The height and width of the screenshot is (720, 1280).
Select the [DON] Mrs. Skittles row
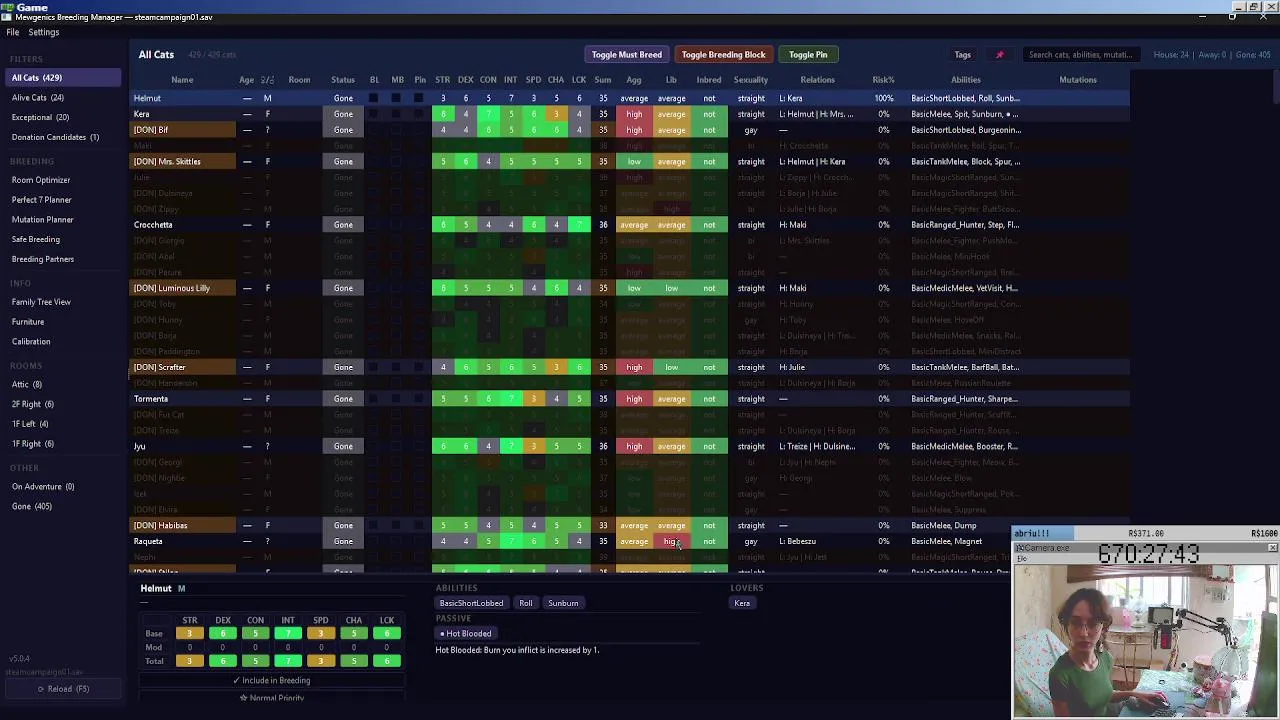(x=630, y=161)
